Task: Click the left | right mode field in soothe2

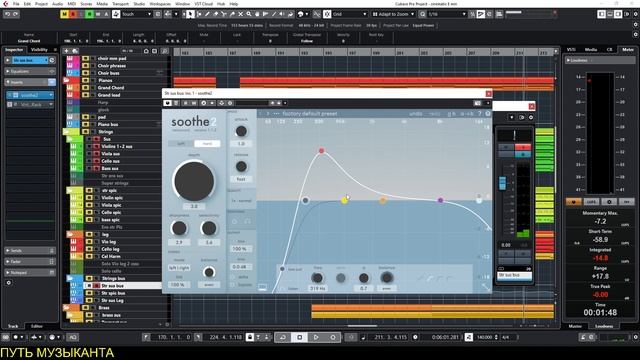Action: tap(179, 268)
